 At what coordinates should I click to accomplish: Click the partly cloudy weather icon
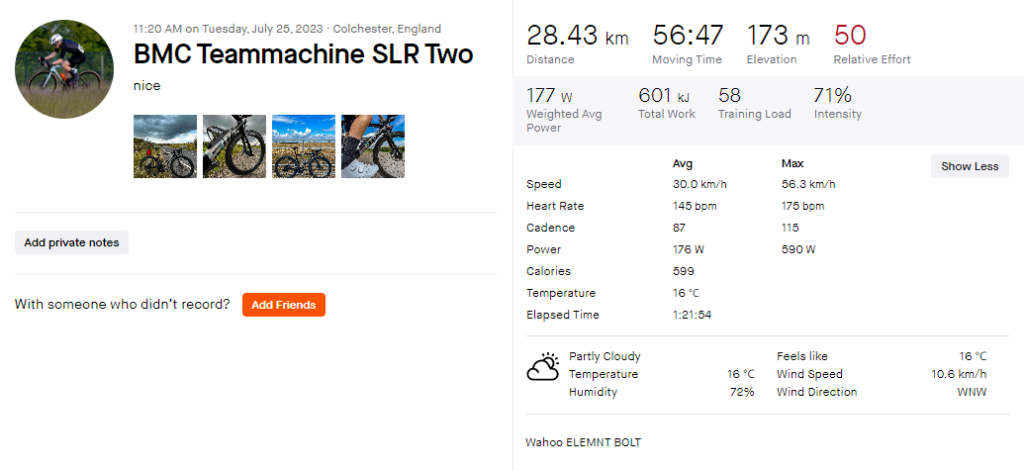pyautogui.click(x=543, y=367)
